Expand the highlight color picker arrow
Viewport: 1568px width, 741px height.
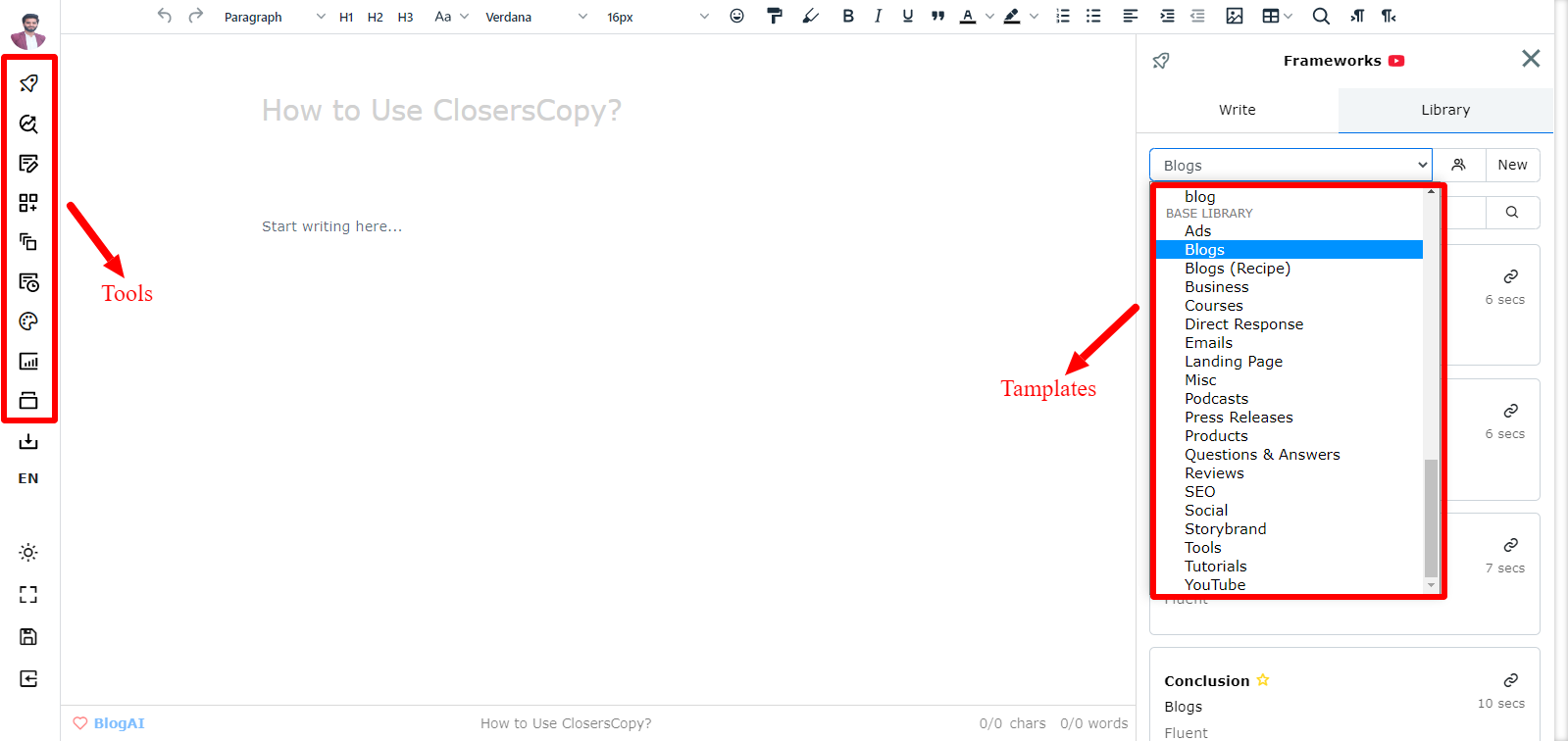(1034, 17)
